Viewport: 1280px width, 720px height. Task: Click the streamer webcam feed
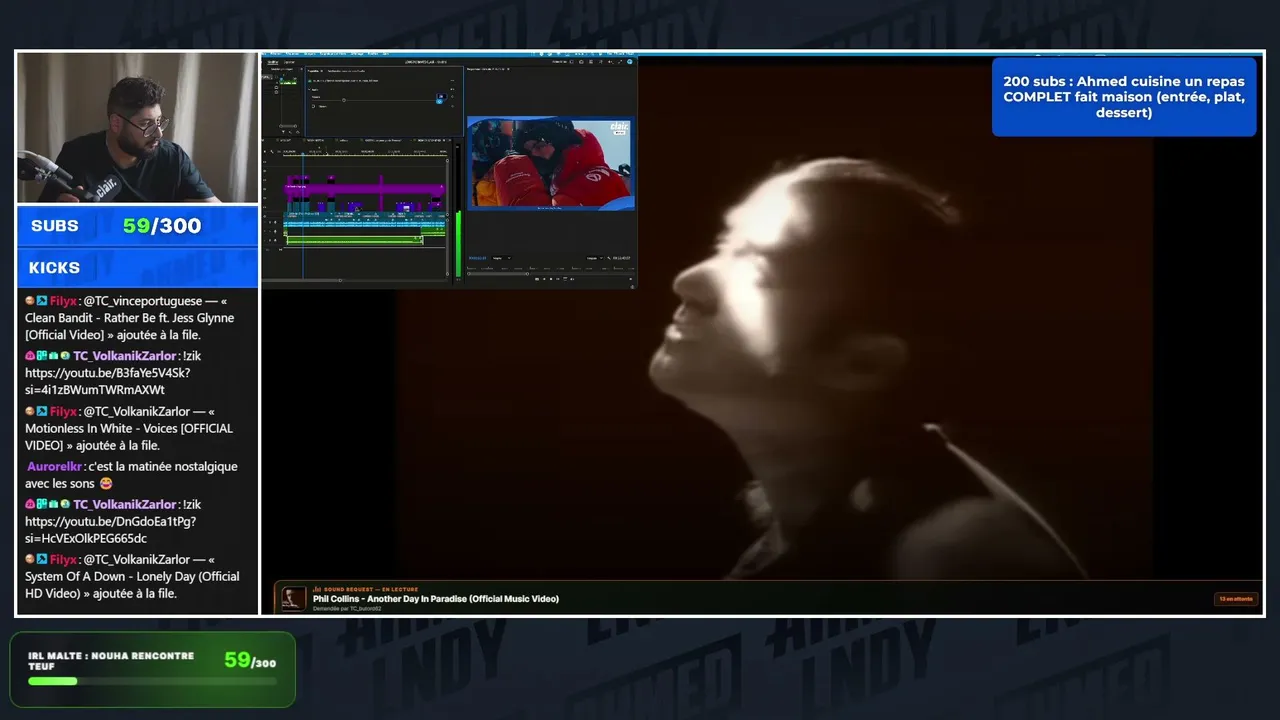pos(138,128)
